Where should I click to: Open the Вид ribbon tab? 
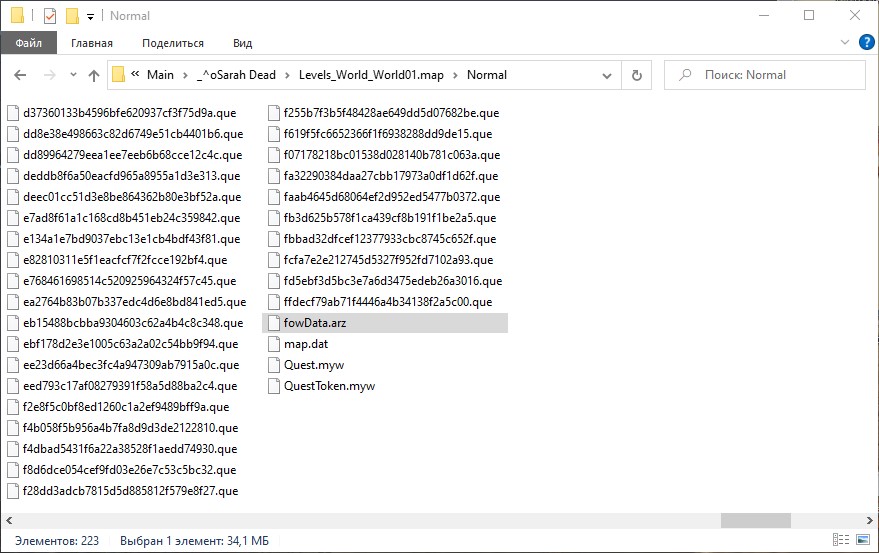(242, 43)
